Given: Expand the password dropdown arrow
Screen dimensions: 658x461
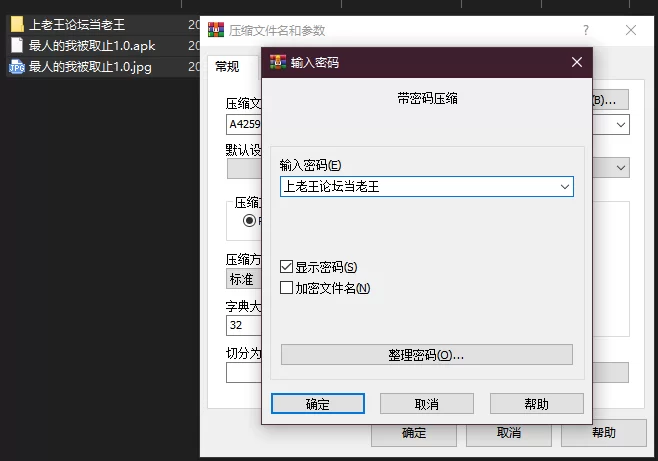Looking at the screenshot, I should point(565,187).
